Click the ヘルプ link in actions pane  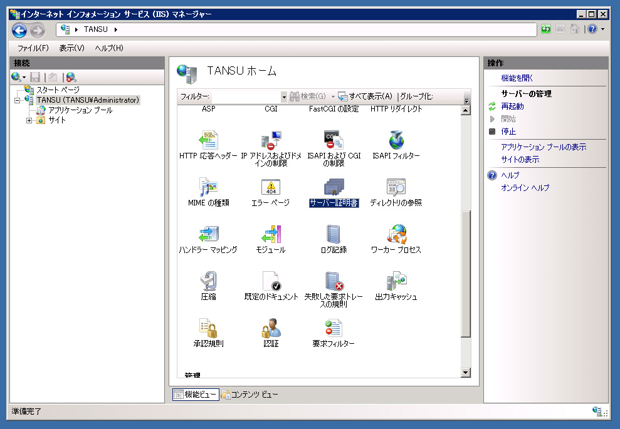tap(510, 175)
